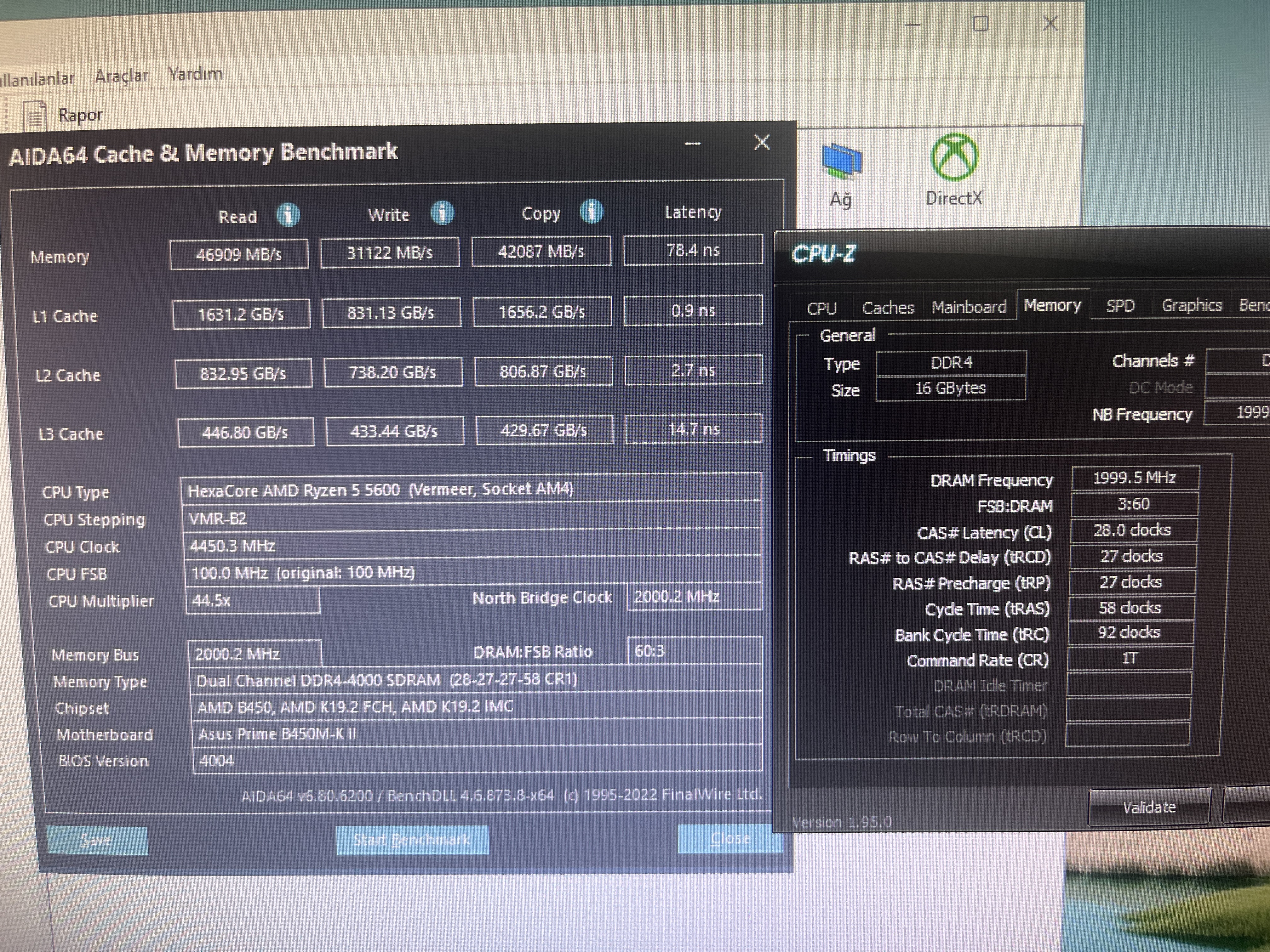Click the Rapor report icon
1270x952 pixels.
pyautogui.click(x=36, y=115)
